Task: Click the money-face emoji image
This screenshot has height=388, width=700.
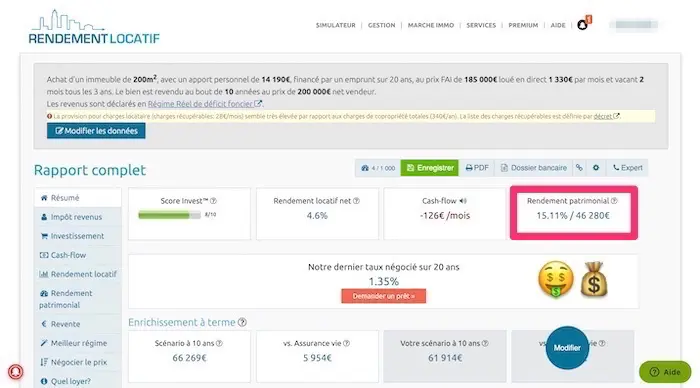Action: click(556, 280)
